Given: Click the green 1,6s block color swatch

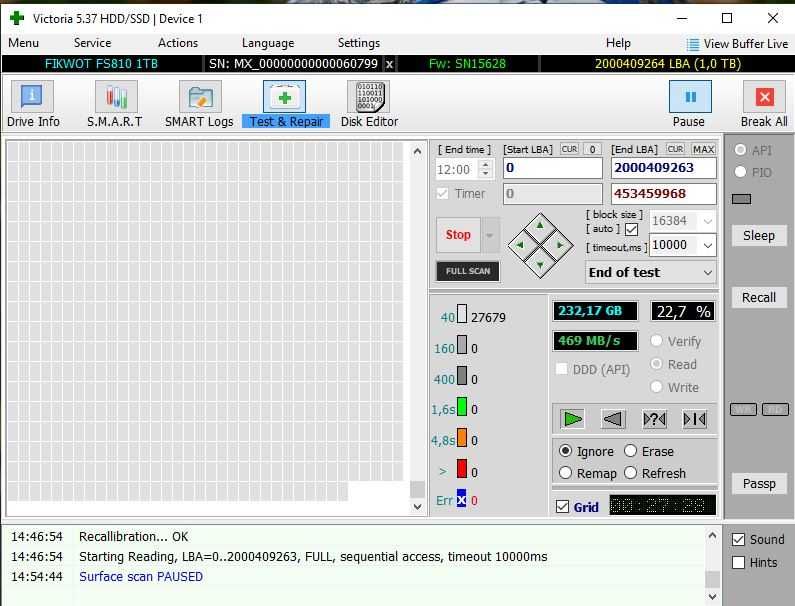Looking at the screenshot, I should coord(462,407).
